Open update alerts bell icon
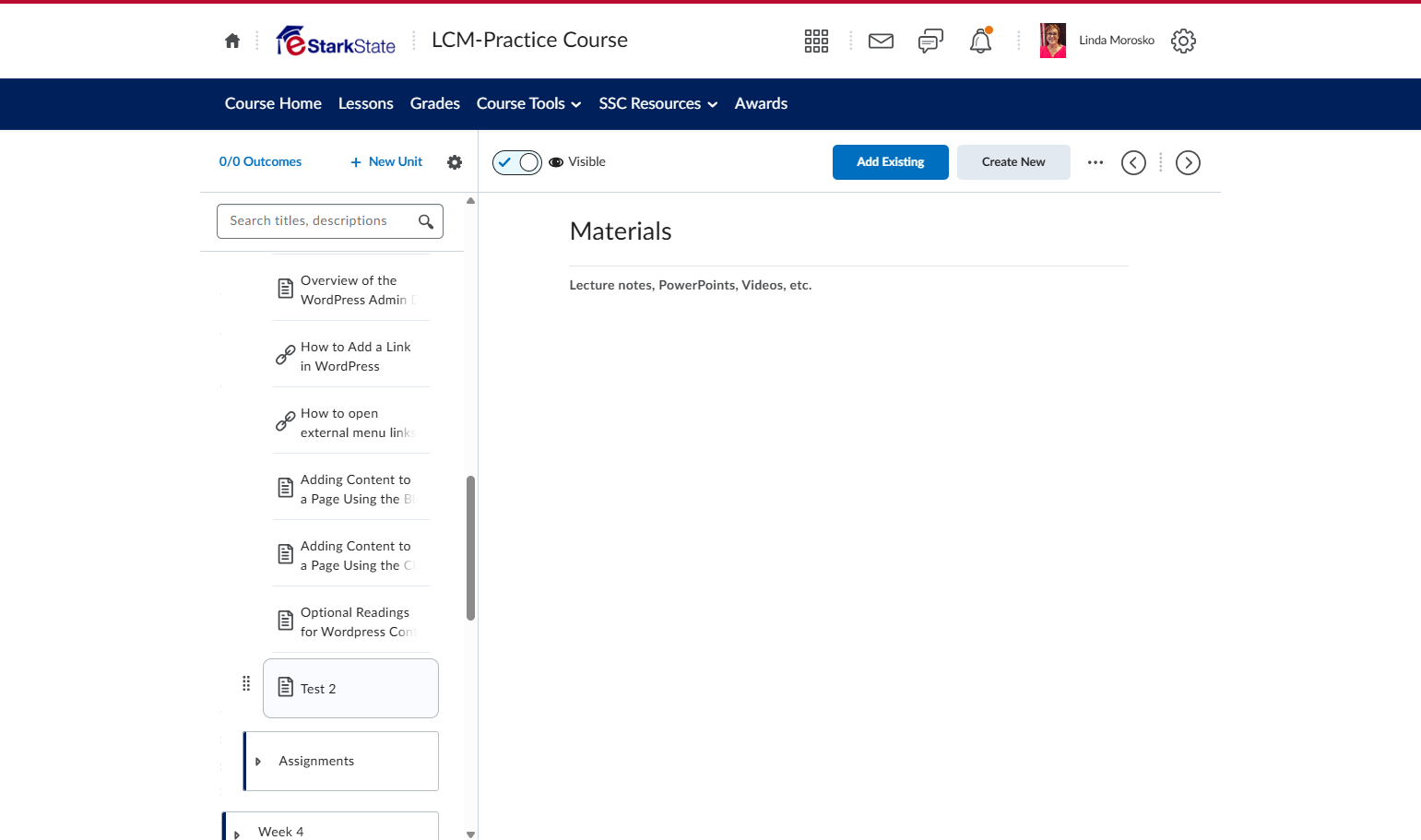Image resolution: width=1421 pixels, height=840 pixels. point(980,41)
